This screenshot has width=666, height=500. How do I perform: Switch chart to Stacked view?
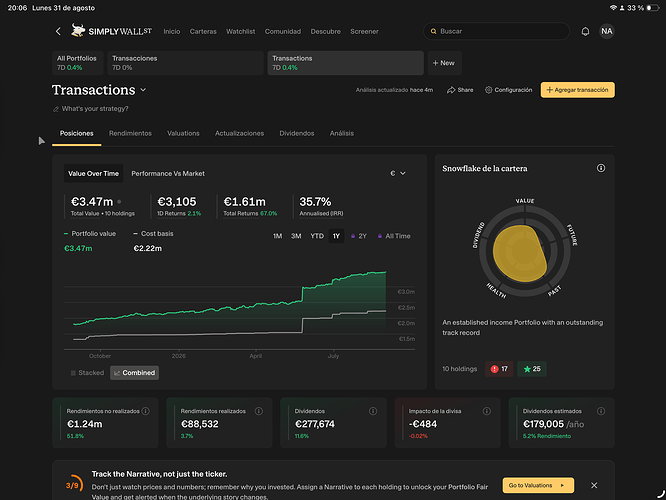[x=87, y=373]
